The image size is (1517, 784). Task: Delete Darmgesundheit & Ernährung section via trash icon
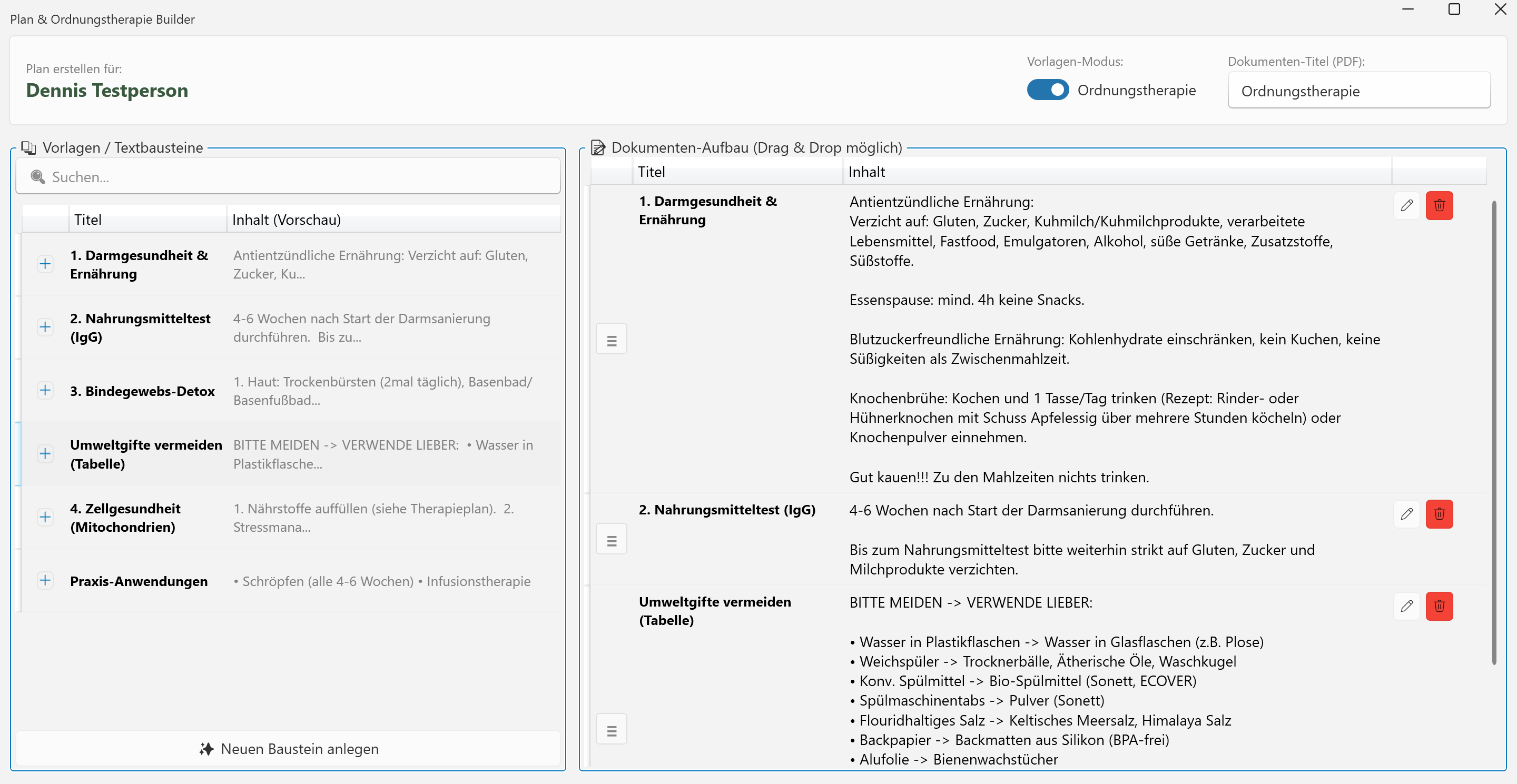[1439, 205]
